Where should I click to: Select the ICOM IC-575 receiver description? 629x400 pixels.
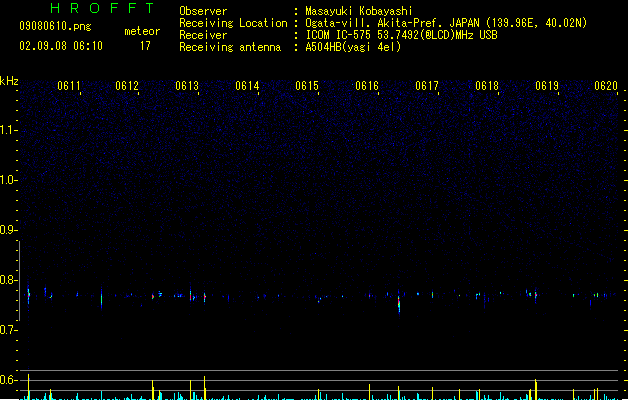pos(401,35)
